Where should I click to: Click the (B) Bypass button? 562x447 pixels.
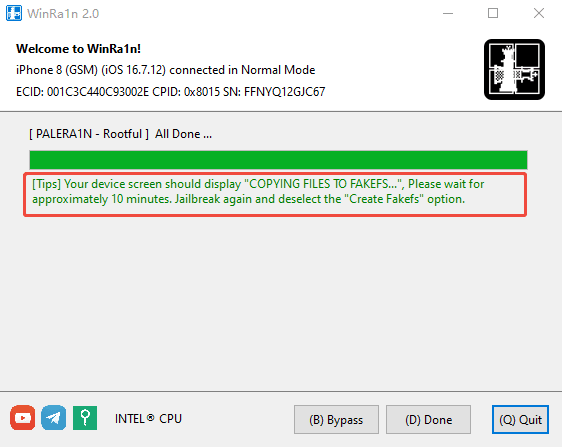(x=336, y=420)
